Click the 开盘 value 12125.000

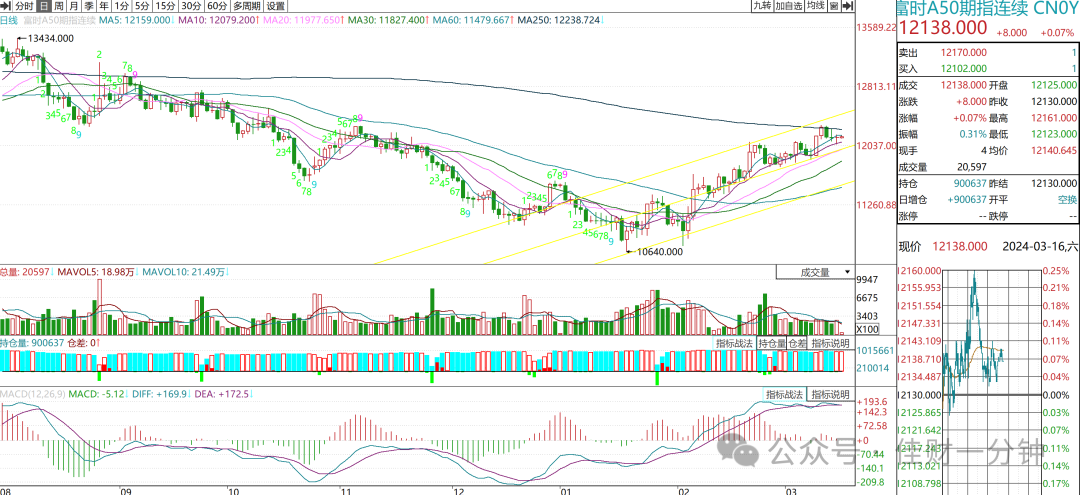pyautogui.click(x=1054, y=85)
